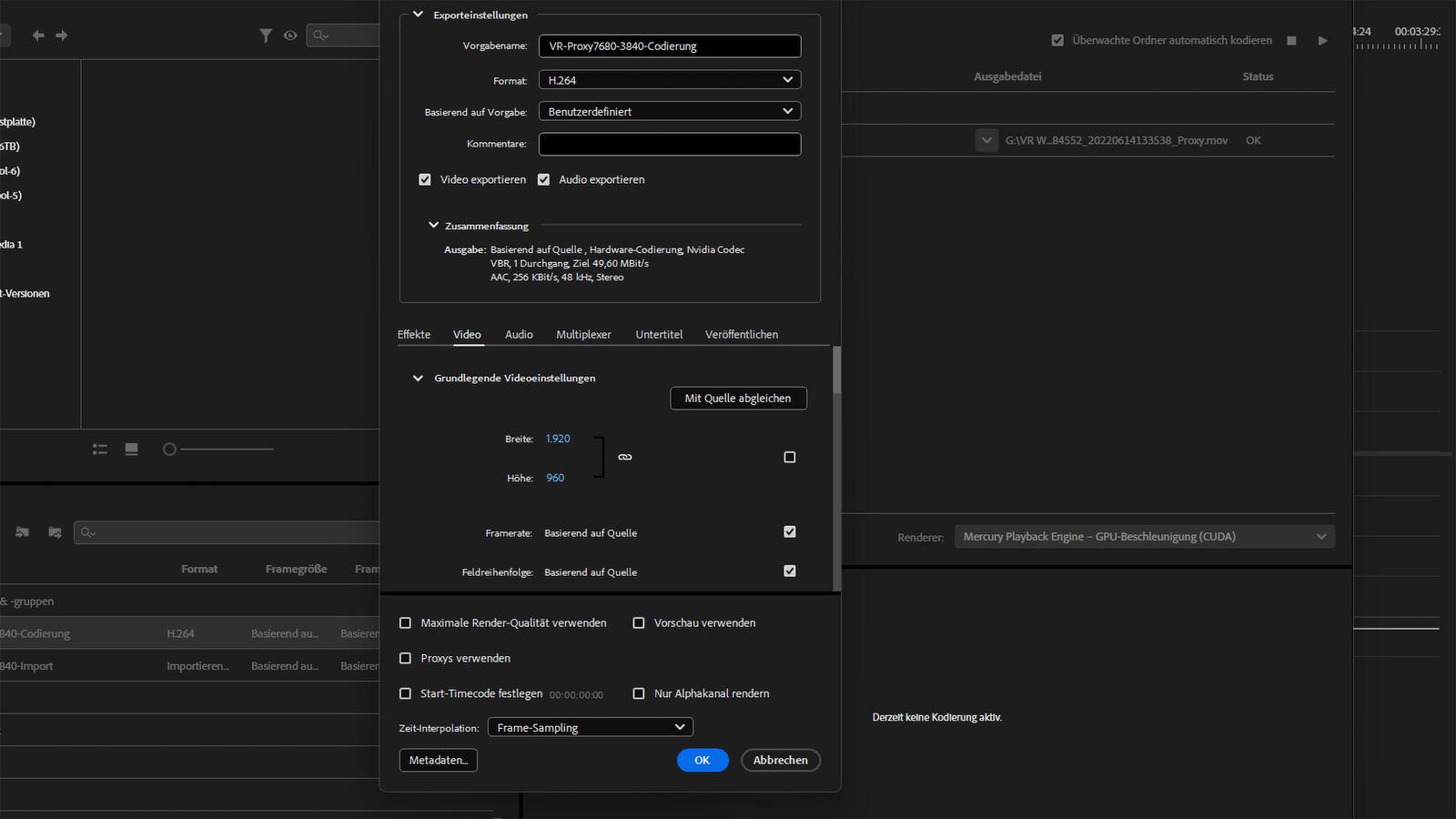Image resolution: width=1456 pixels, height=819 pixels.
Task: Switch to the Audio tab in export settings
Action: (519, 334)
